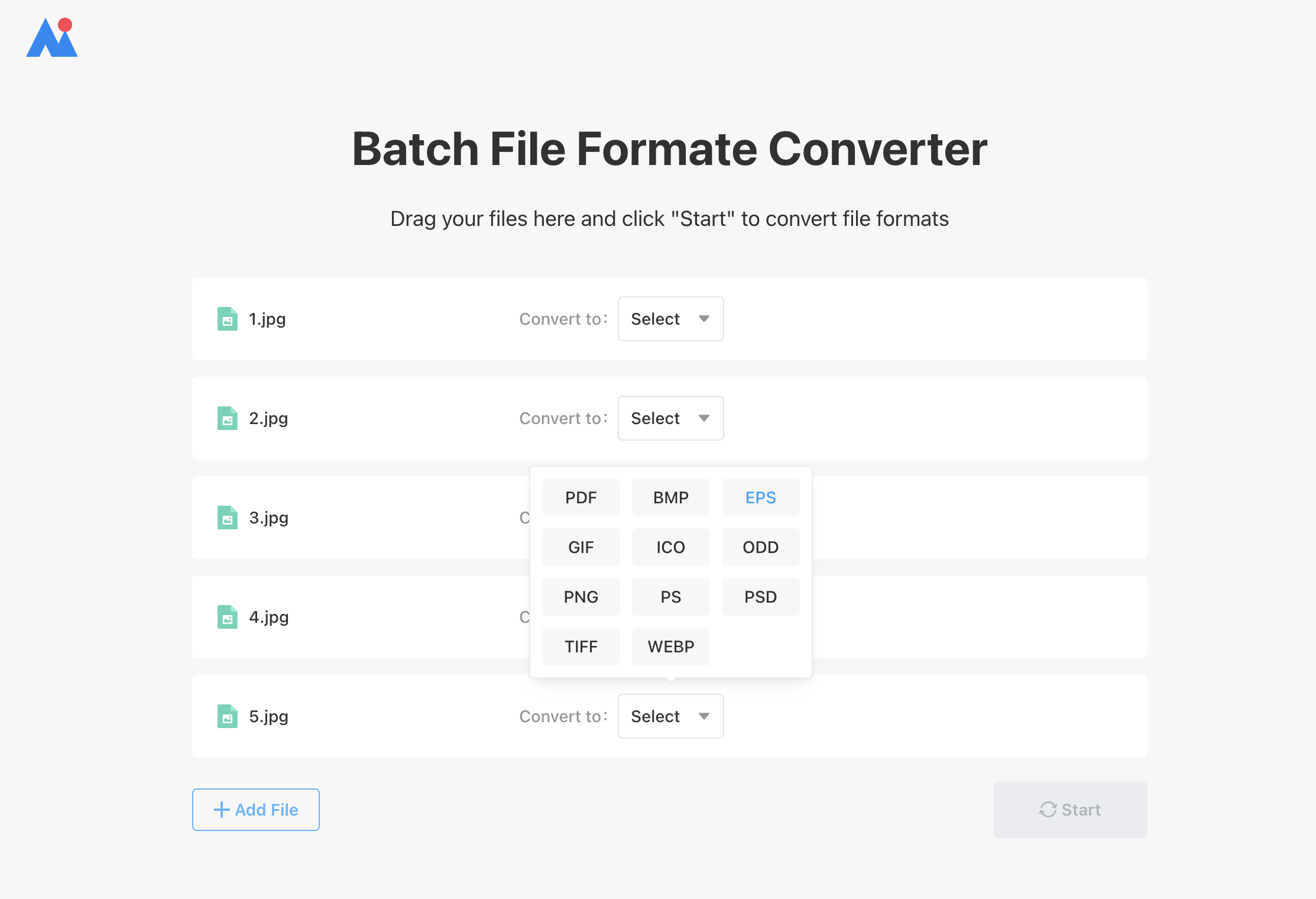Select the TIFF format option
The image size is (1316, 899).
[x=581, y=646]
